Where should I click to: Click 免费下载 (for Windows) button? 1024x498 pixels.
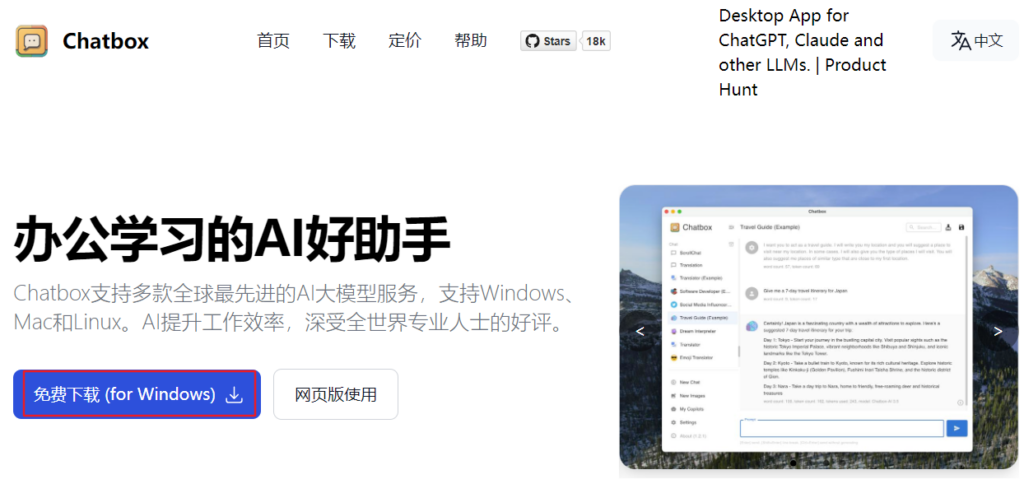tap(137, 394)
